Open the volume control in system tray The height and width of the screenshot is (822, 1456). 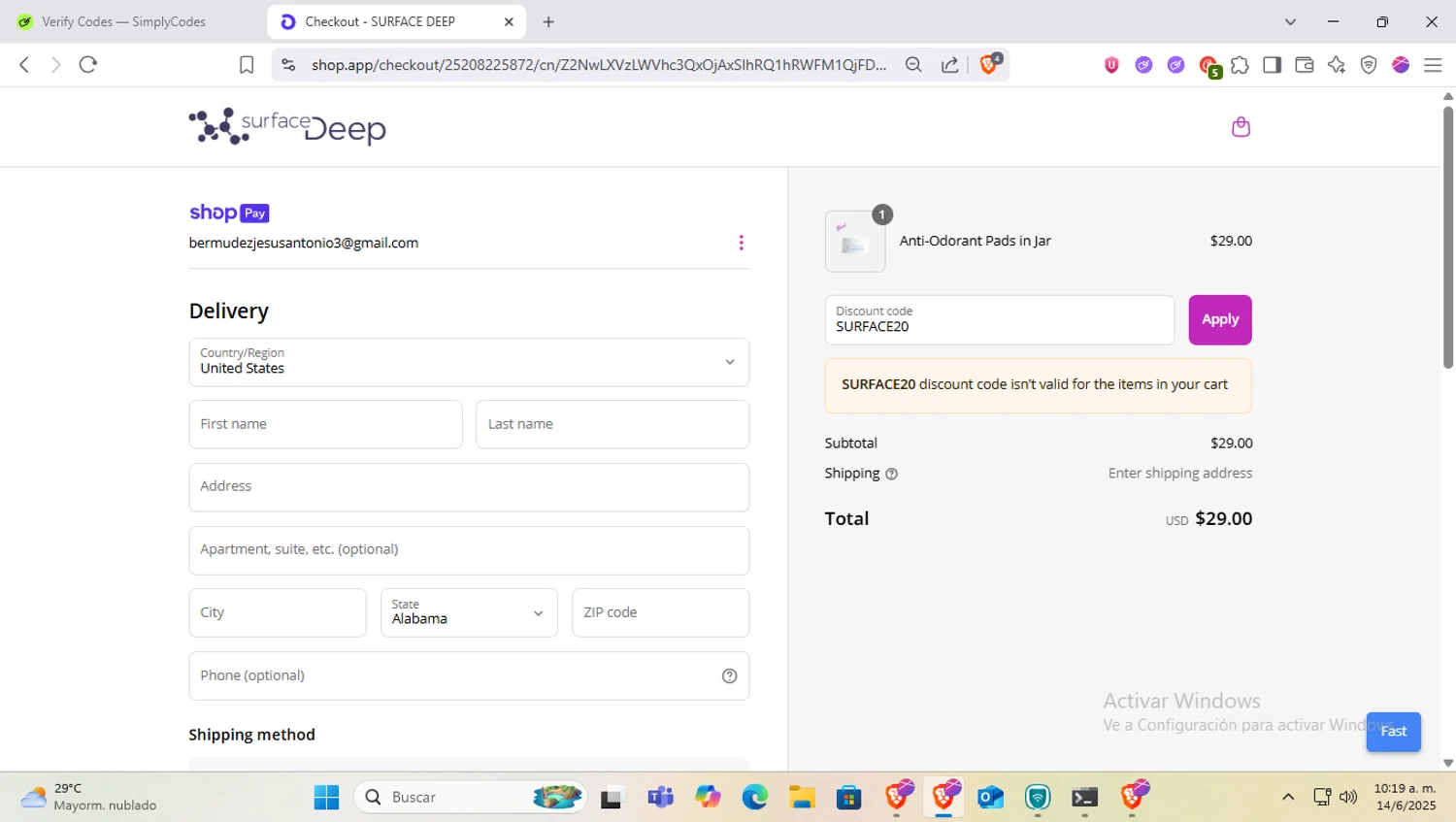click(1348, 798)
